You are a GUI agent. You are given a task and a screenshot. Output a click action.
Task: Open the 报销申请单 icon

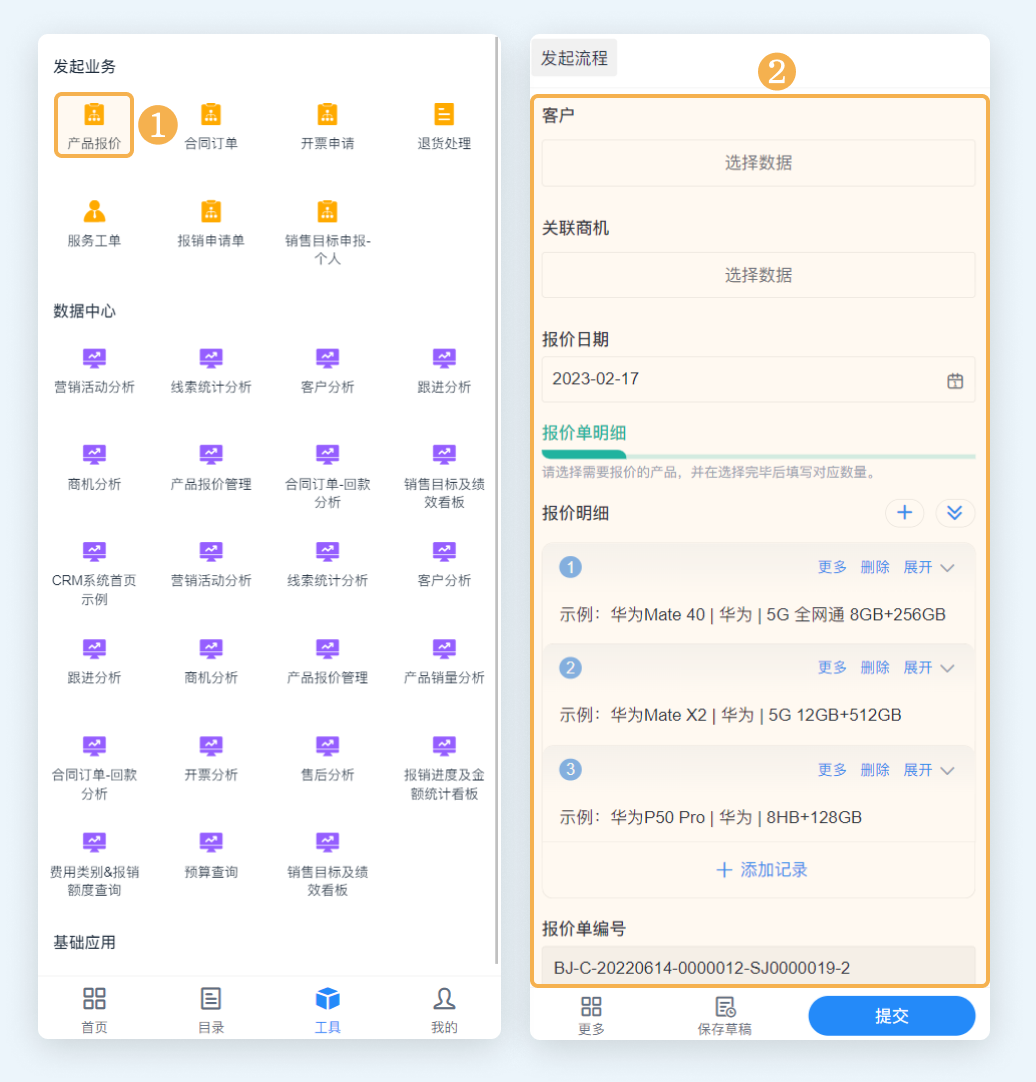coord(211,223)
